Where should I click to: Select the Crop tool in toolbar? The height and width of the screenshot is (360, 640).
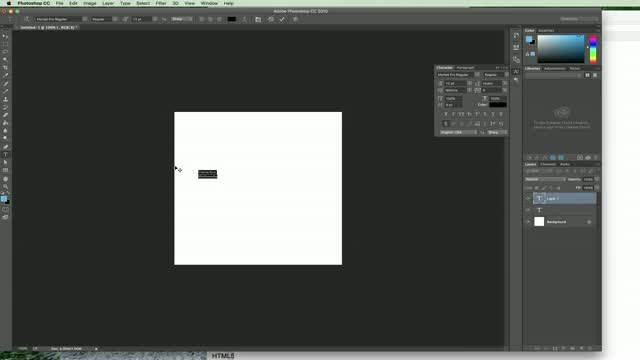point(5,68)
